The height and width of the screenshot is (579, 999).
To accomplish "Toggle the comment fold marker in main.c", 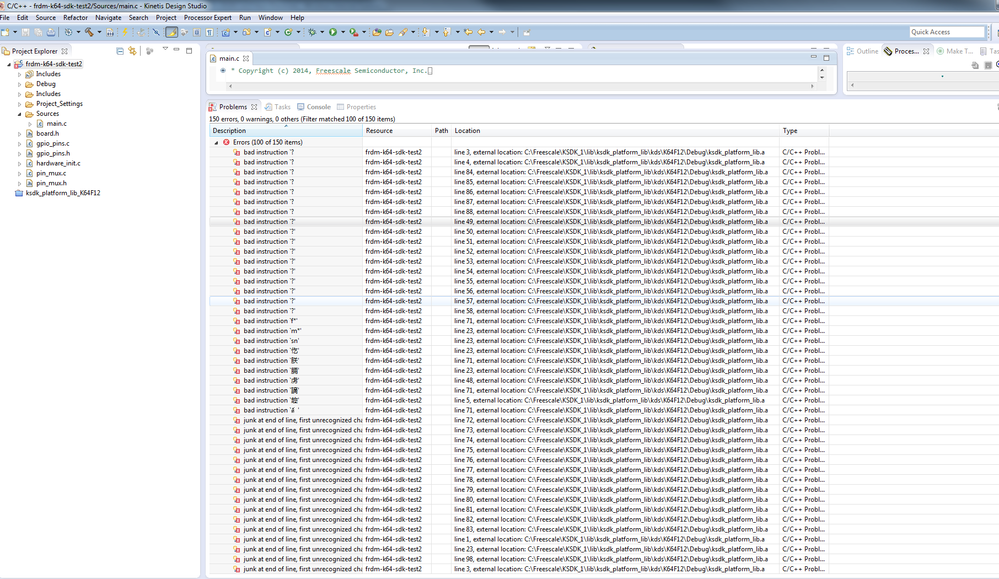I will pos(223,71).
